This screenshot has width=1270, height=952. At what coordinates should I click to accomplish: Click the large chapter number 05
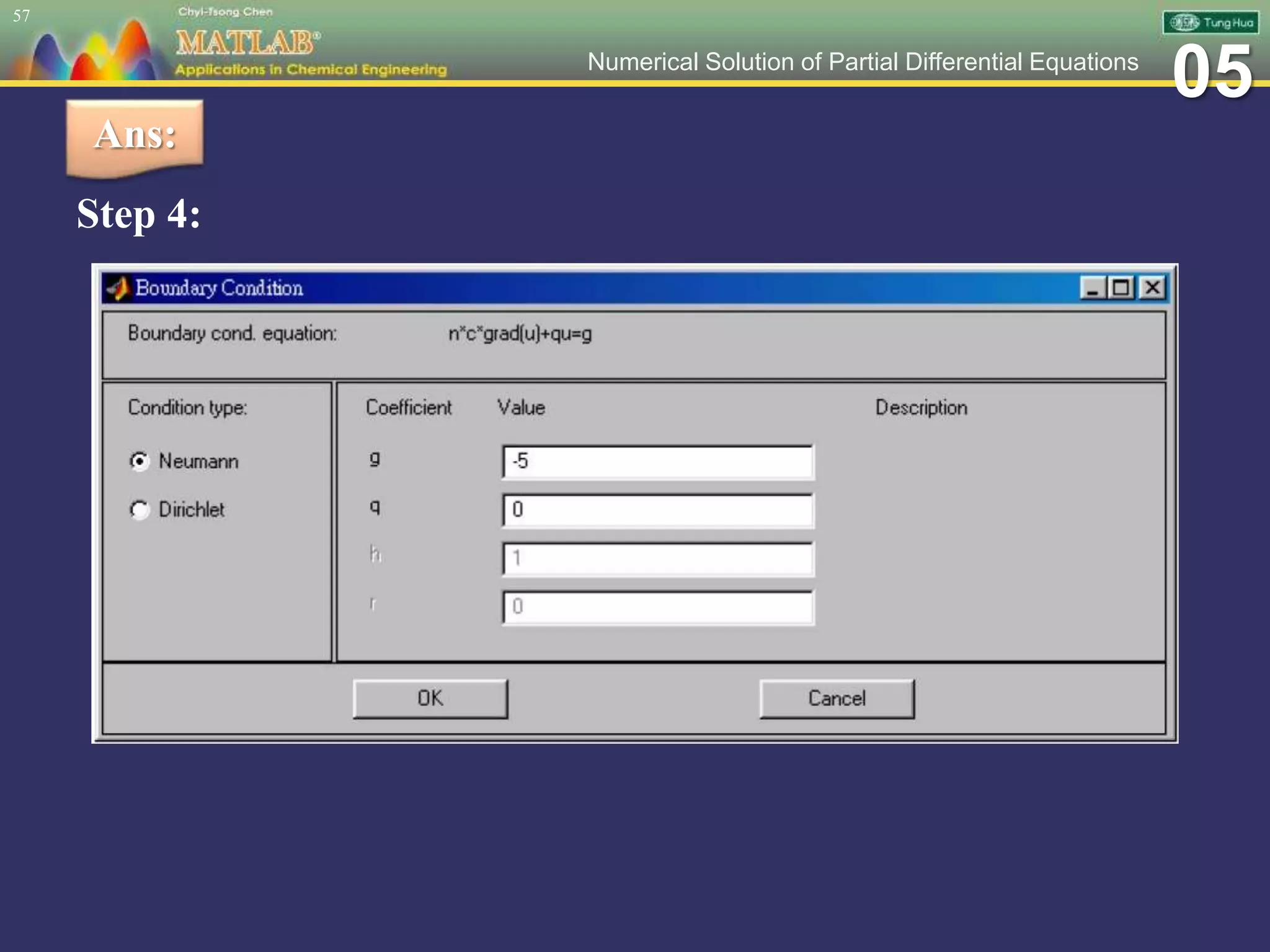(x=1212, y=73)
